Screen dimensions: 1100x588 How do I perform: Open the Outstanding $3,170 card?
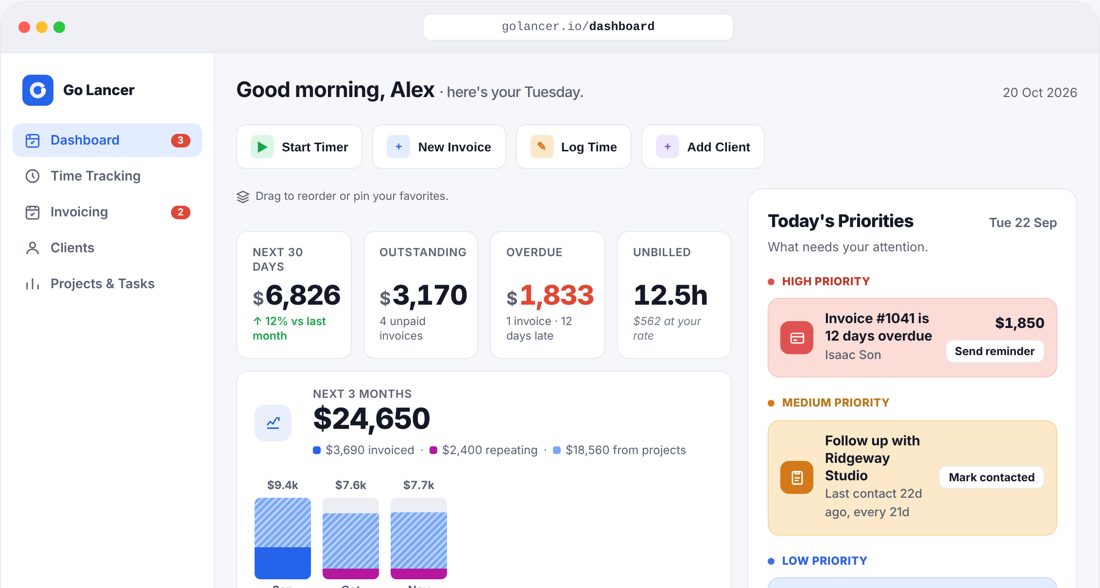coord(421,295)
